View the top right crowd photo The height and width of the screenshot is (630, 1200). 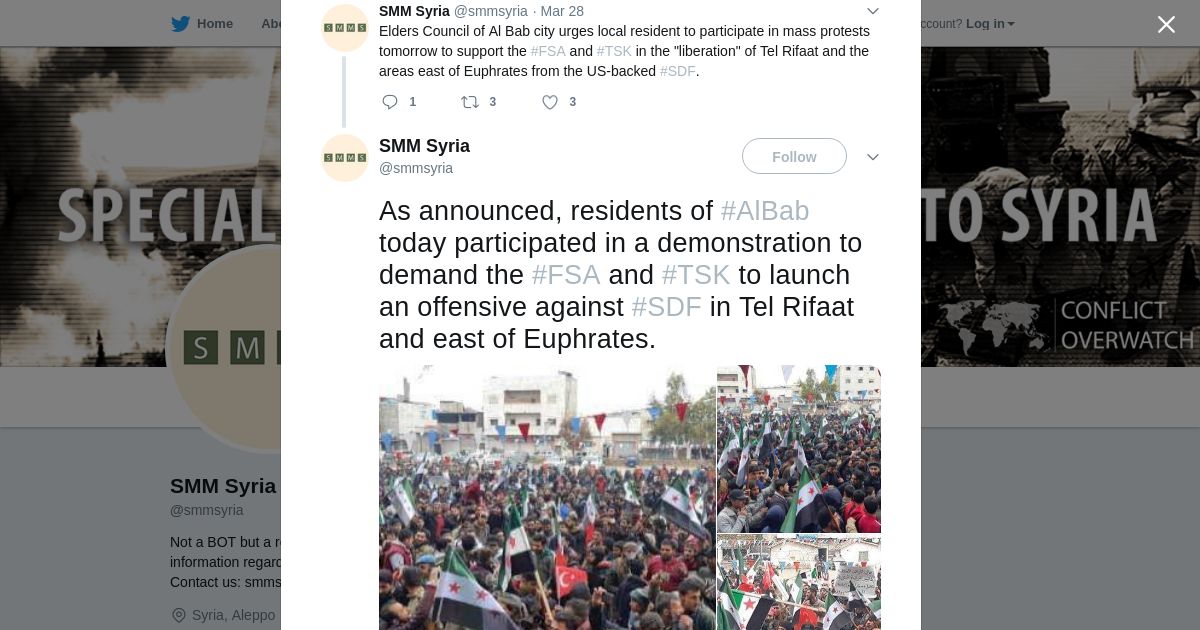pyautogui.click(x=799, y=448)
